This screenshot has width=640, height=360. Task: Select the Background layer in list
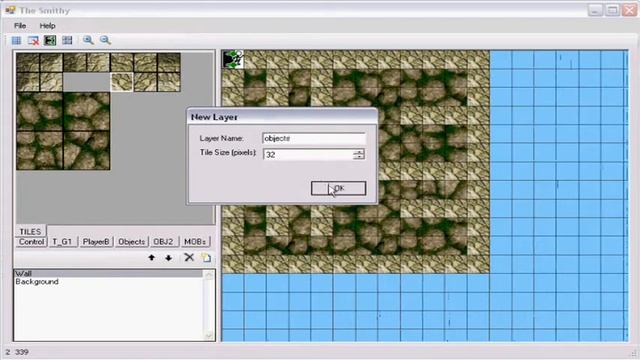point(108,282)
